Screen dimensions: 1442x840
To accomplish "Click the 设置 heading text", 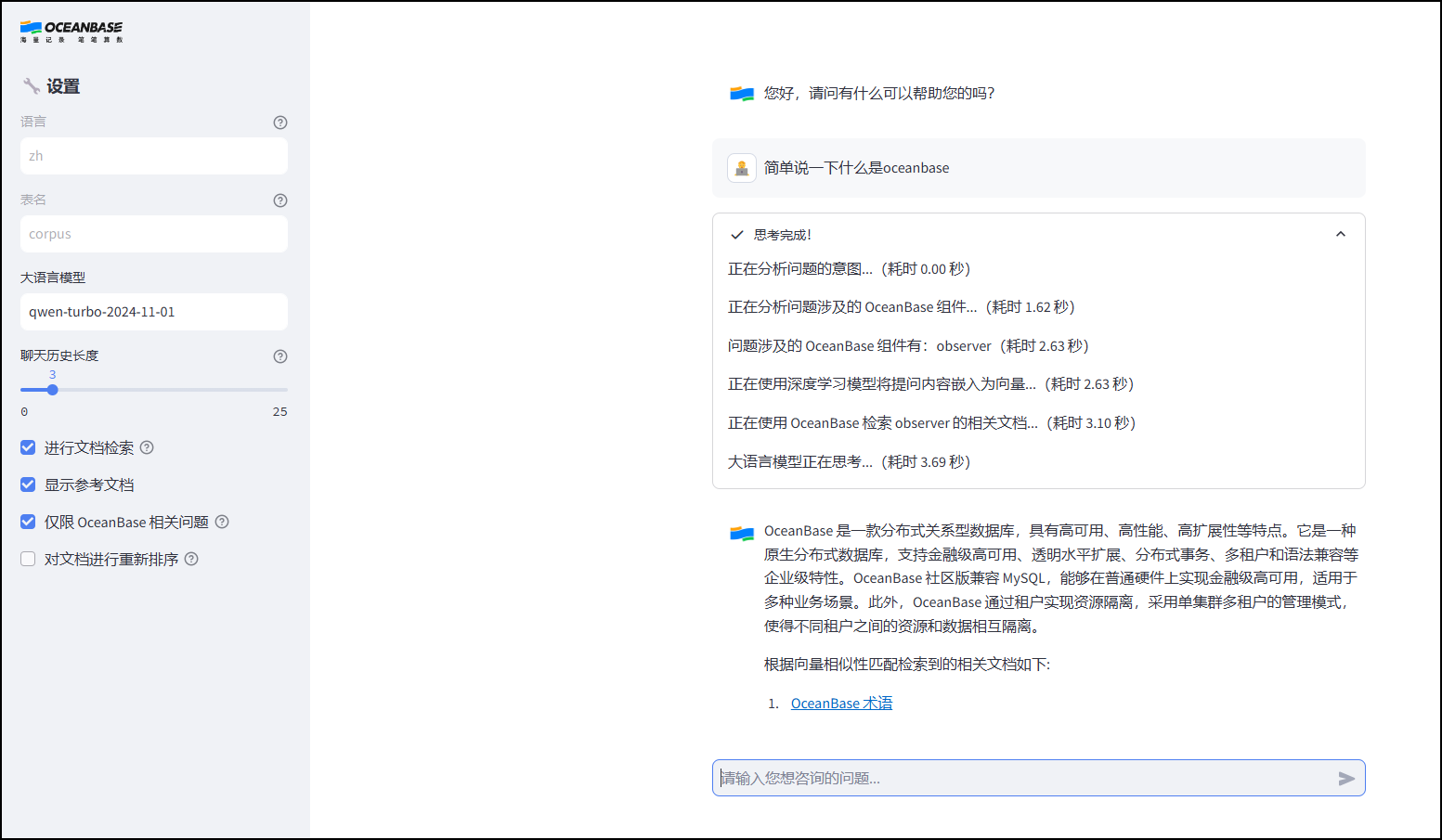I will (x=63, y=86).
